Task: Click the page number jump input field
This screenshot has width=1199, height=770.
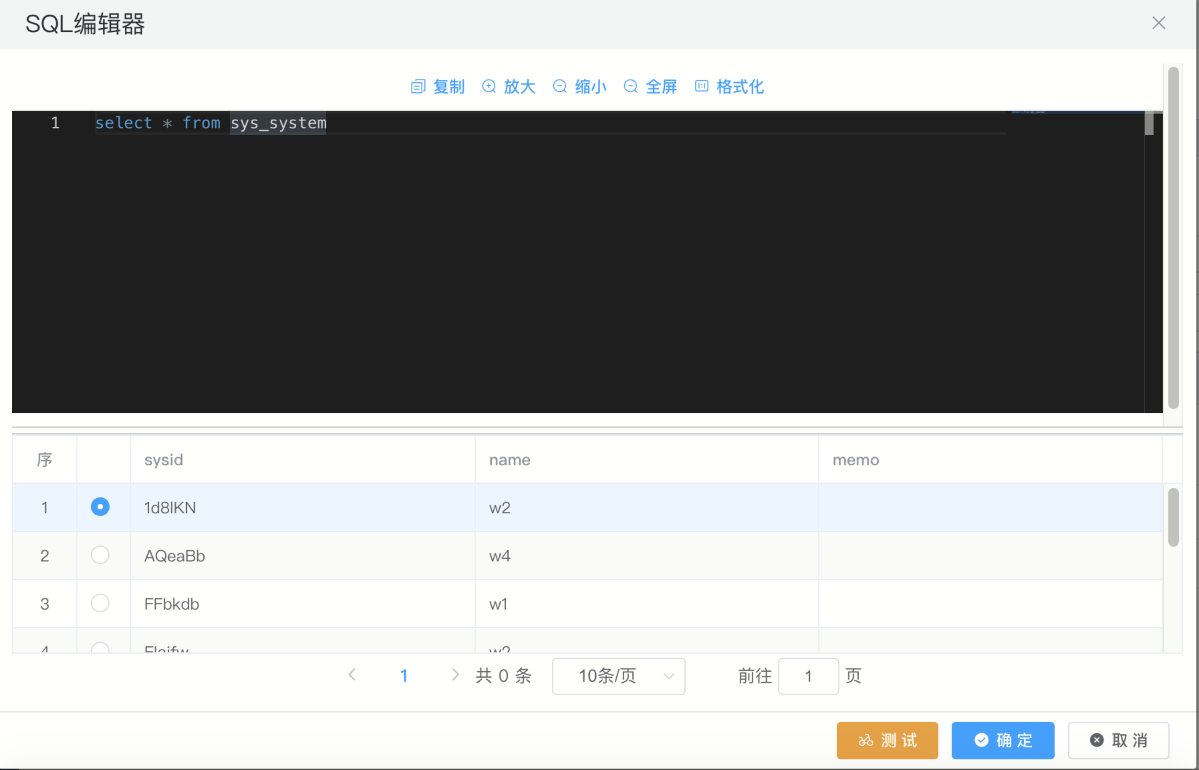Action: pyautogui.click(x=808, y=676)
